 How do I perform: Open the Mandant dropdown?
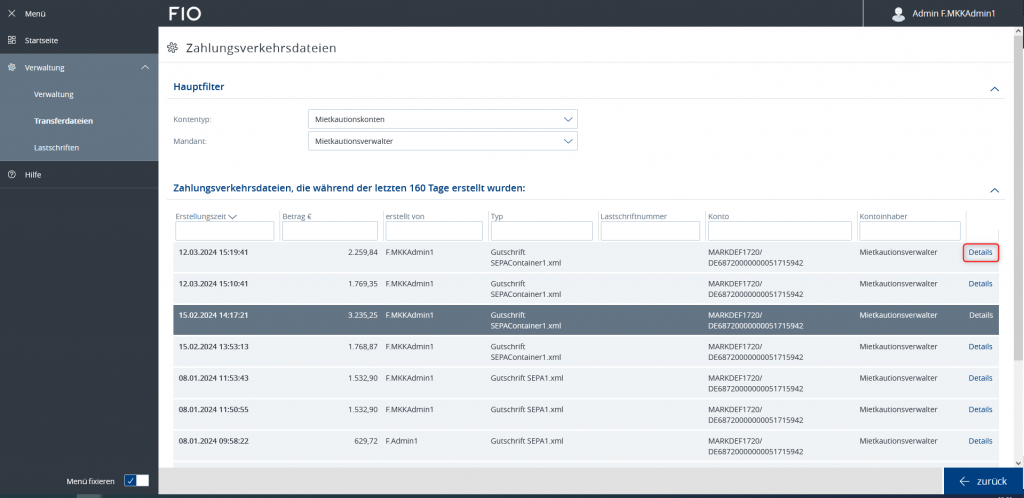click(x=442, y=142)
